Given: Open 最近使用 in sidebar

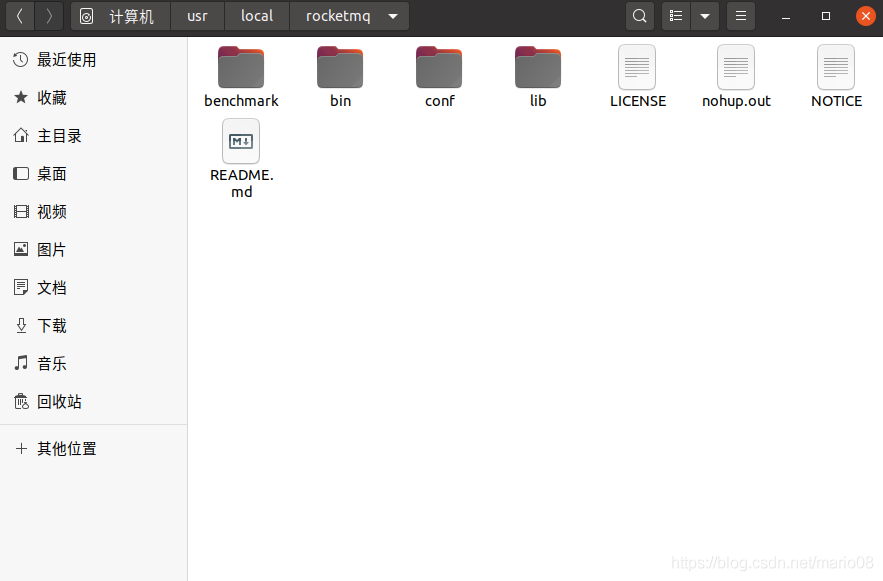Looking at the screenshot, I should pyautogui.click(x=93, y=60).
